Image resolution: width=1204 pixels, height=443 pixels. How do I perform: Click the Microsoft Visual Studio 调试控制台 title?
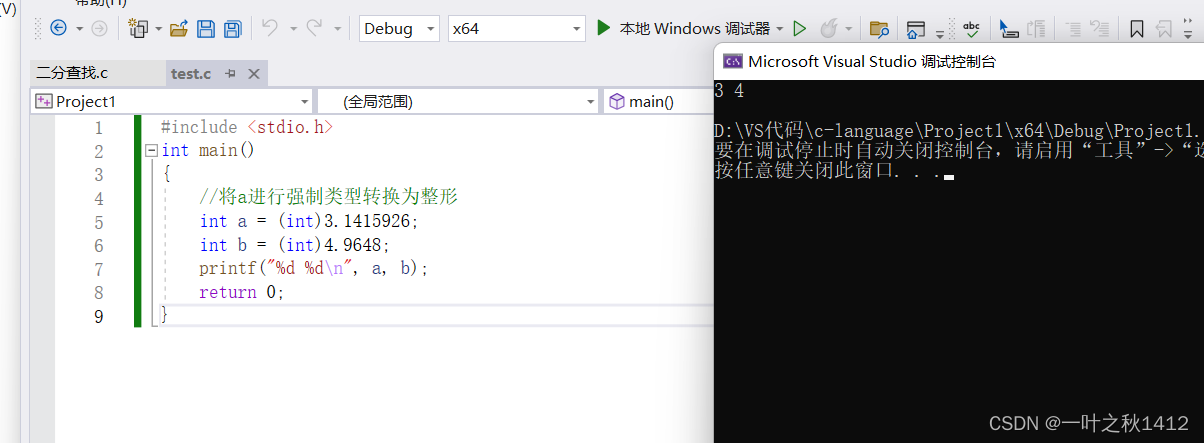(x=871, y=61)
